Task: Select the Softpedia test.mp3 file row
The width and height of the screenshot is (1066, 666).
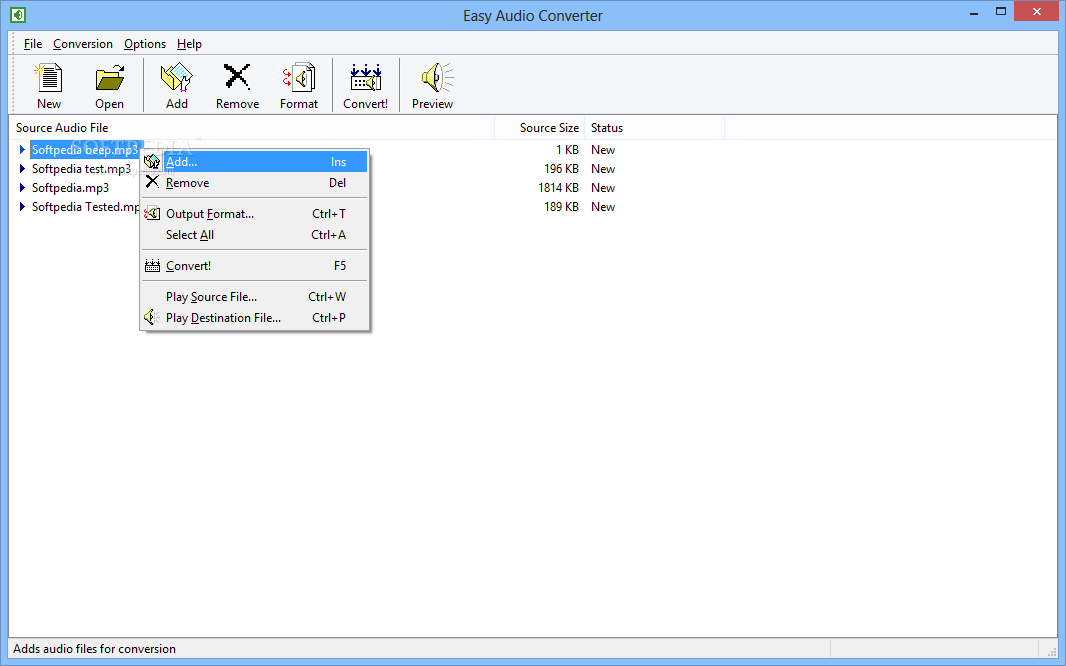Action: [x=82, y=169]
